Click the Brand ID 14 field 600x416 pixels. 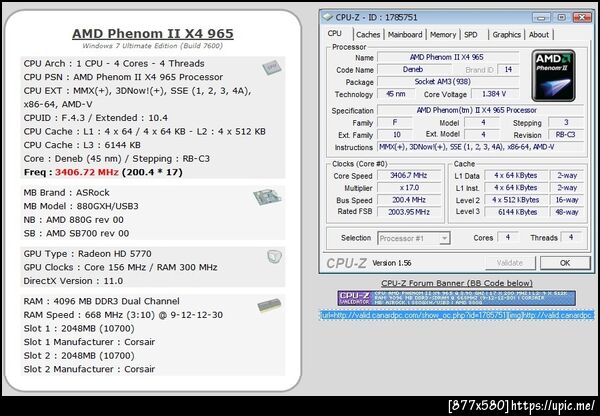508,70
